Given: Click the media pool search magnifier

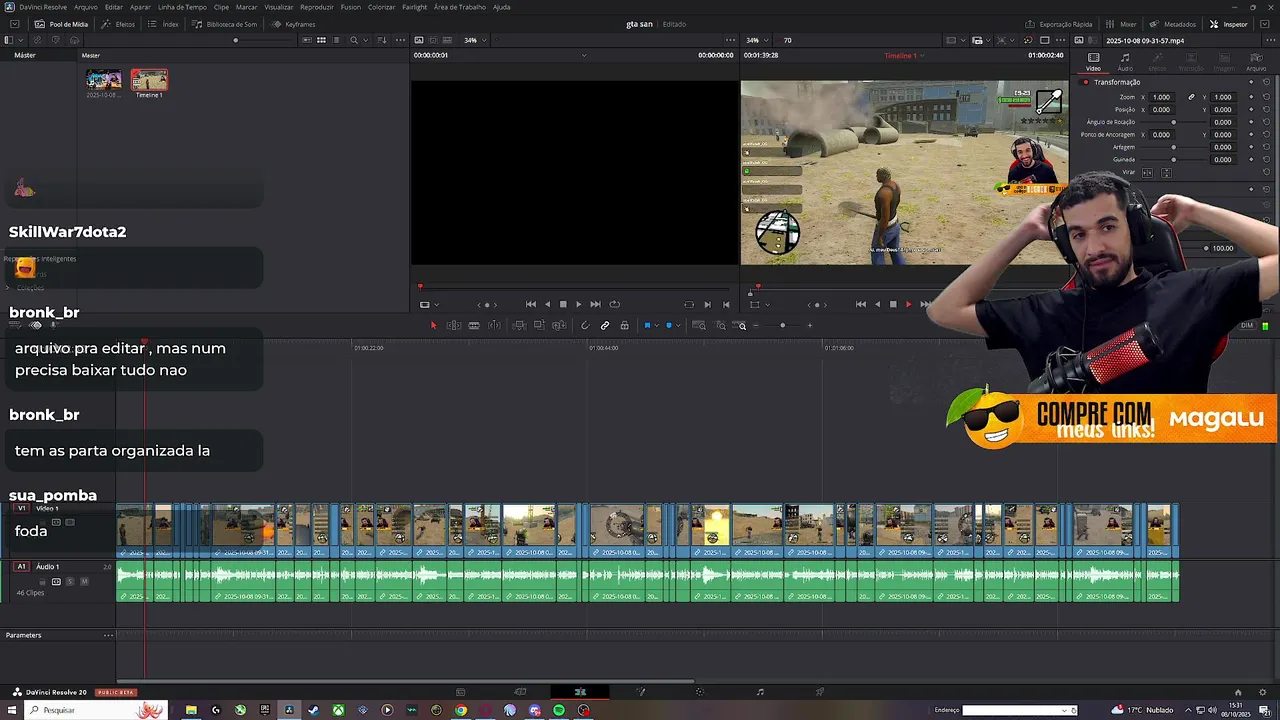Looking at the screenshot, I should 353,40.
